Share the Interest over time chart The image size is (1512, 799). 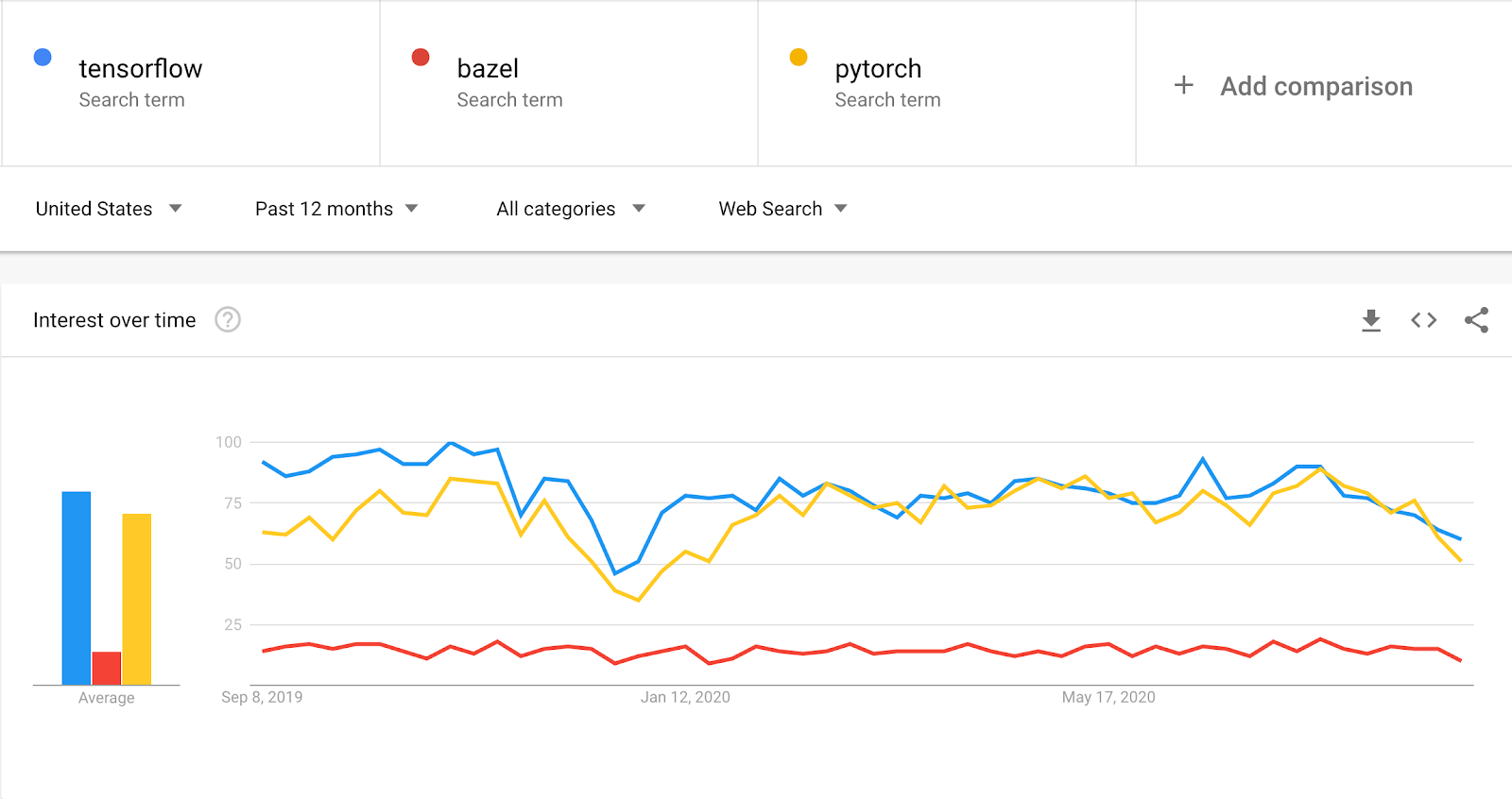coord(1476,320)
